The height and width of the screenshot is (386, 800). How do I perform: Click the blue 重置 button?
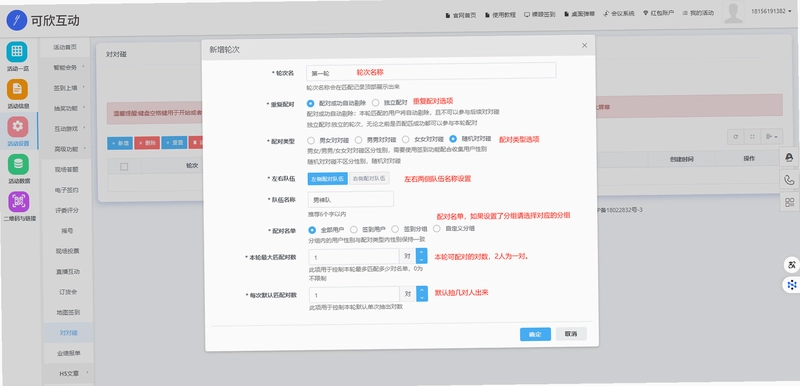174,143
